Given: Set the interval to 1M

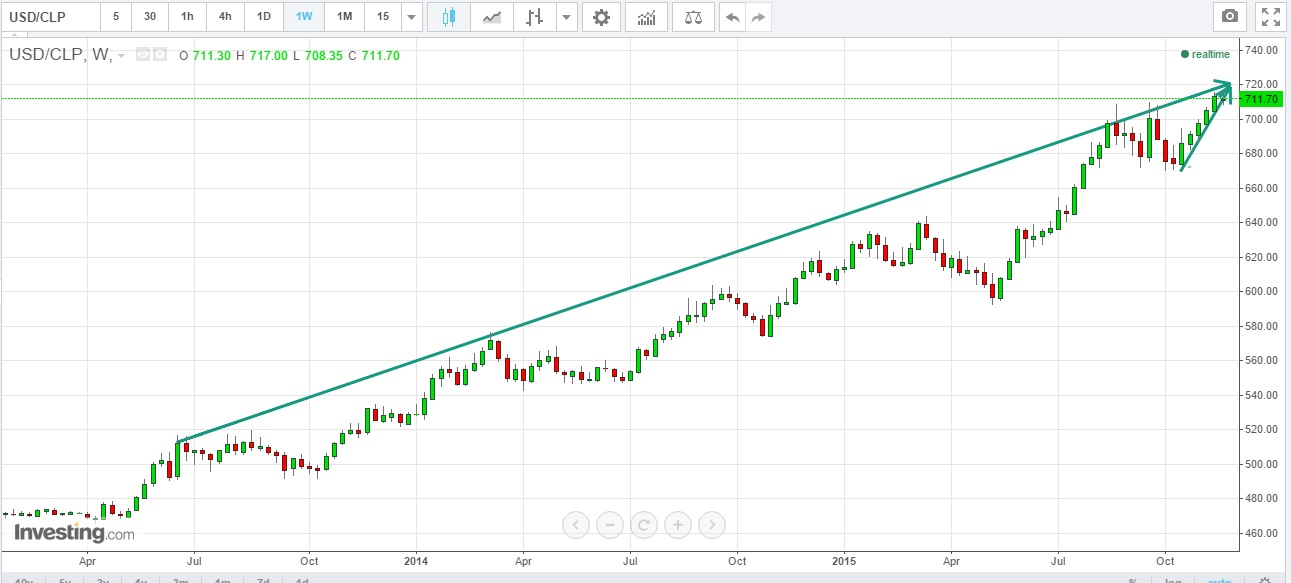Looking at the screenshot, I should point(344,17).
